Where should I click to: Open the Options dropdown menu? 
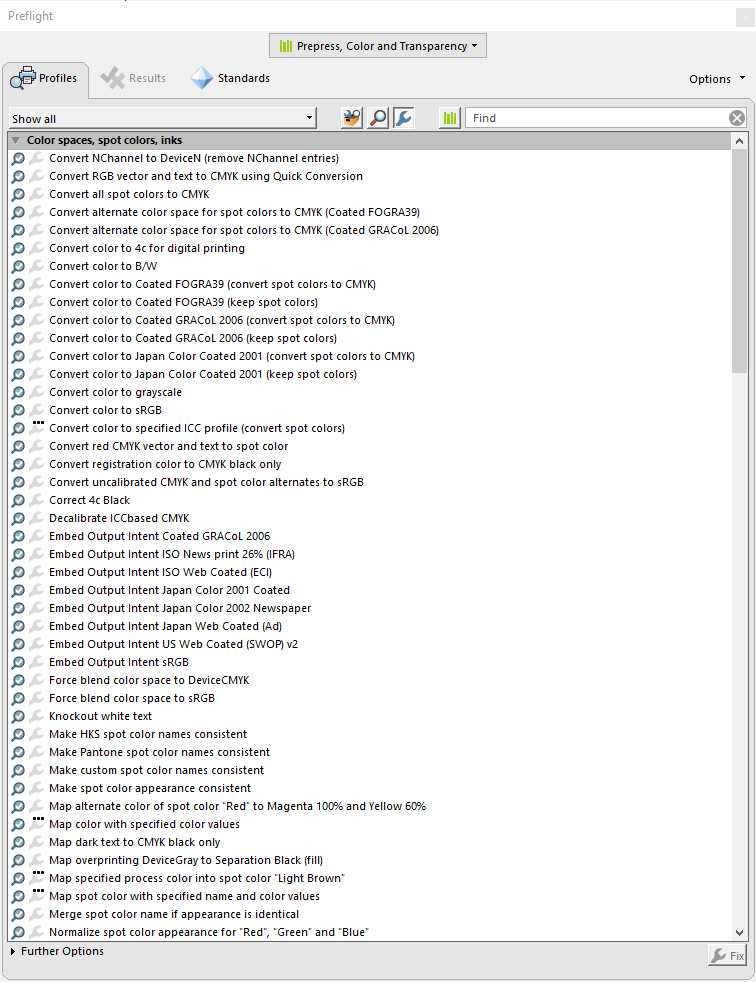point(717,79)
